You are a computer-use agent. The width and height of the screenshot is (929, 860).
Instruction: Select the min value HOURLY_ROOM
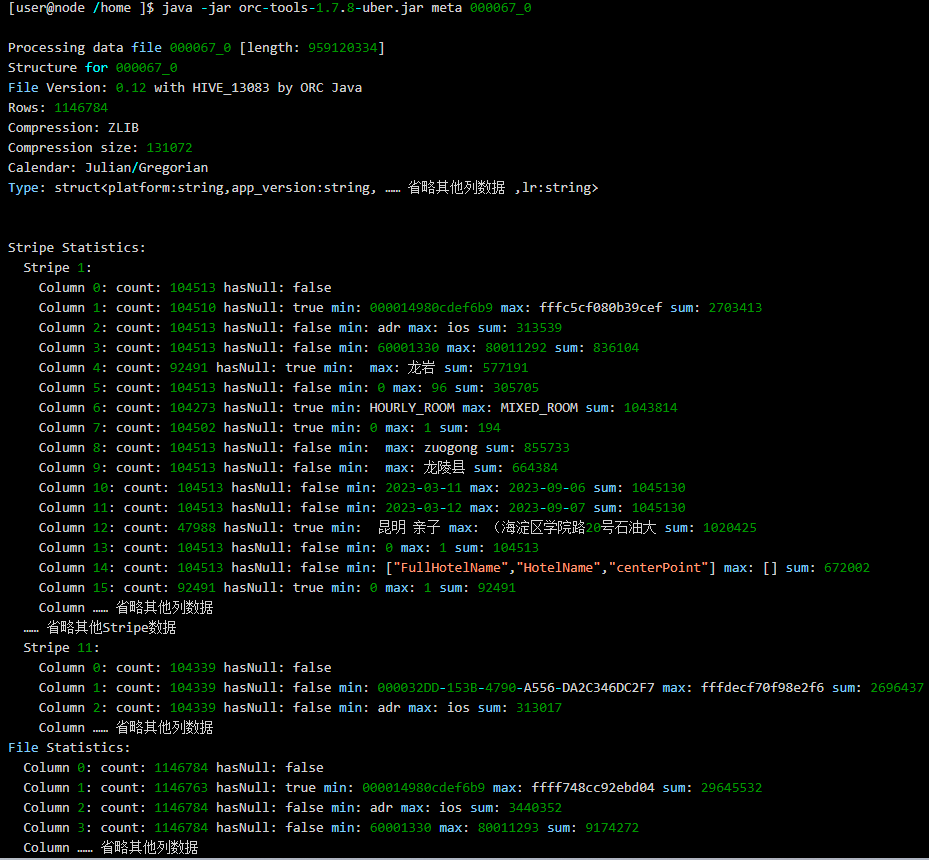click(x=412, y=408)
